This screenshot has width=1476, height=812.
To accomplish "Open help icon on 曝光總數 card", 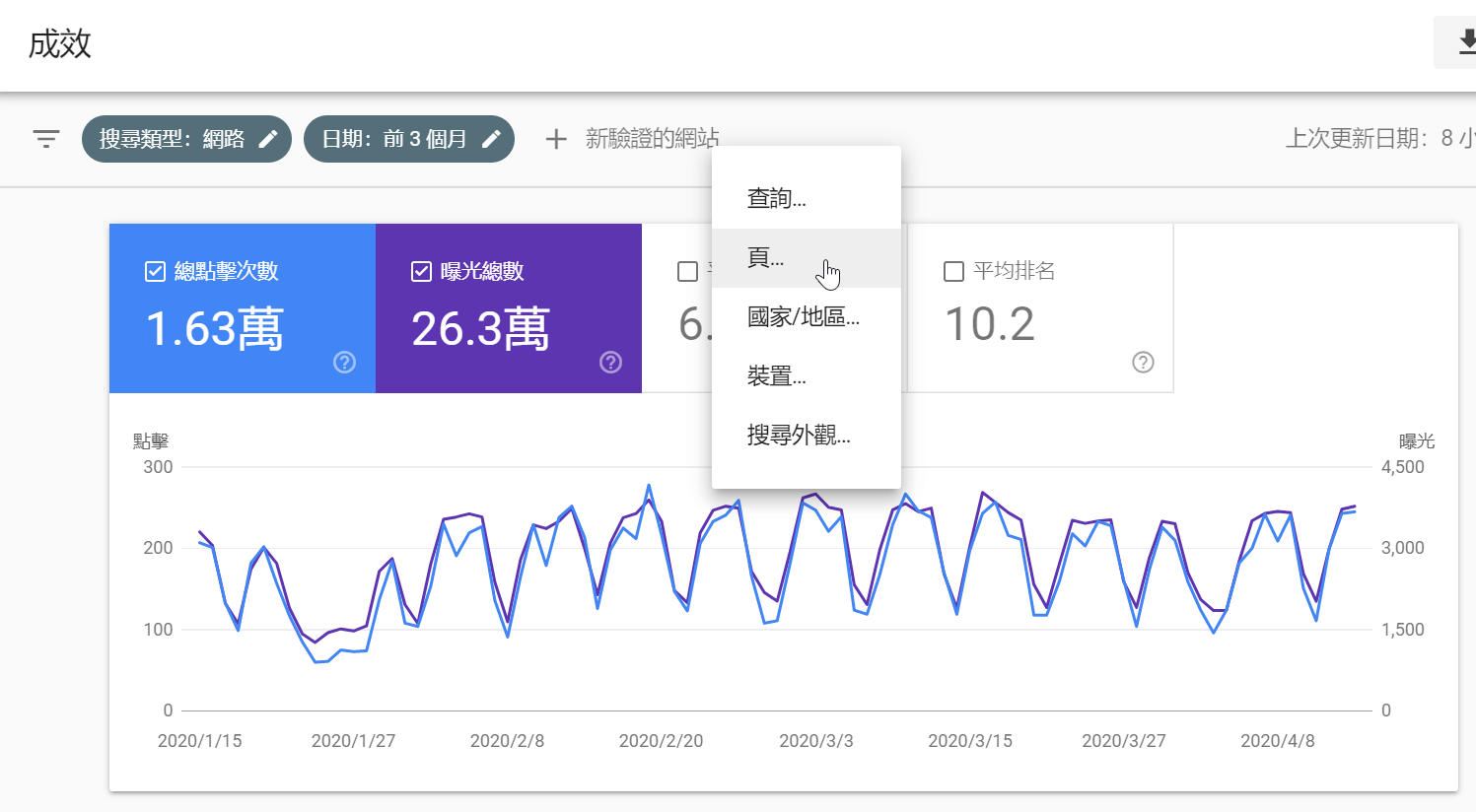I will (x=610, y=363).
